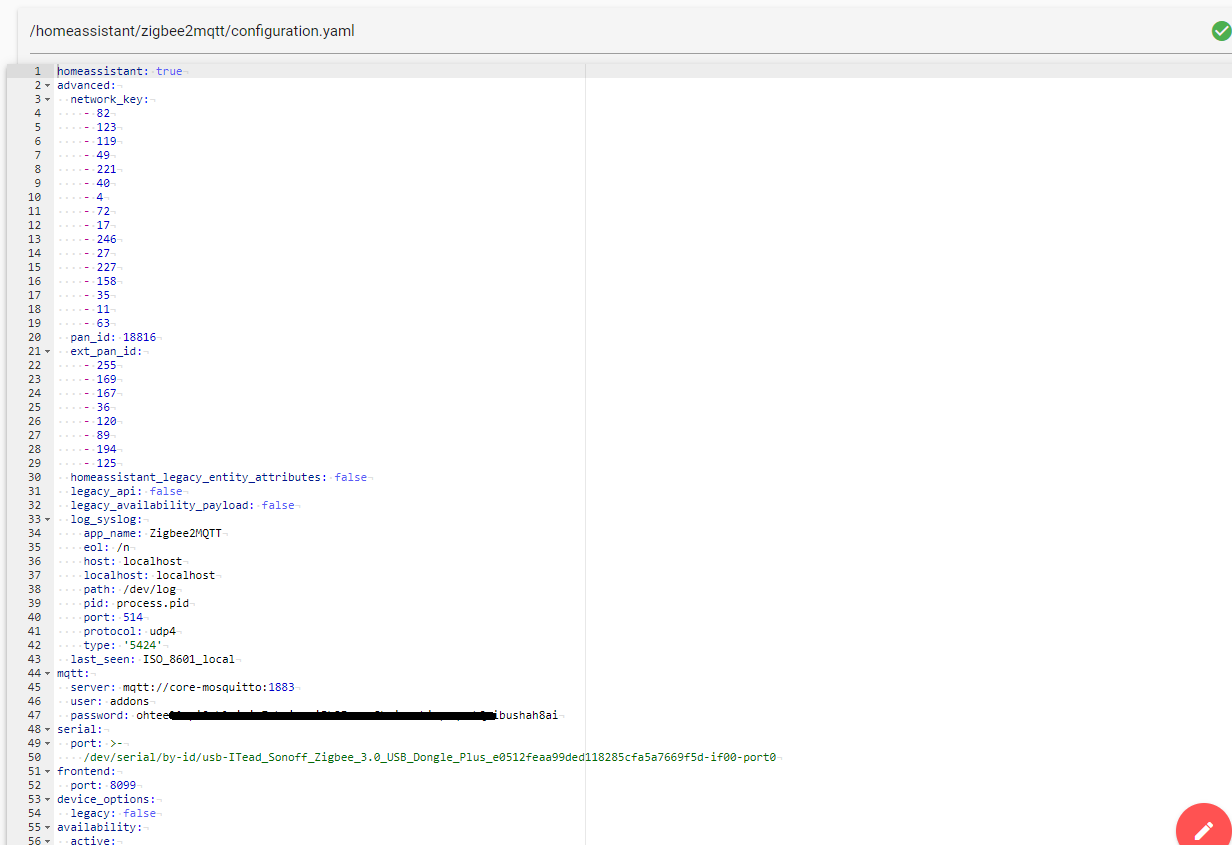Click the red pencil edit button
Image resolution: width=1232 pixels, height=845 pixels.
point(1203,829)
